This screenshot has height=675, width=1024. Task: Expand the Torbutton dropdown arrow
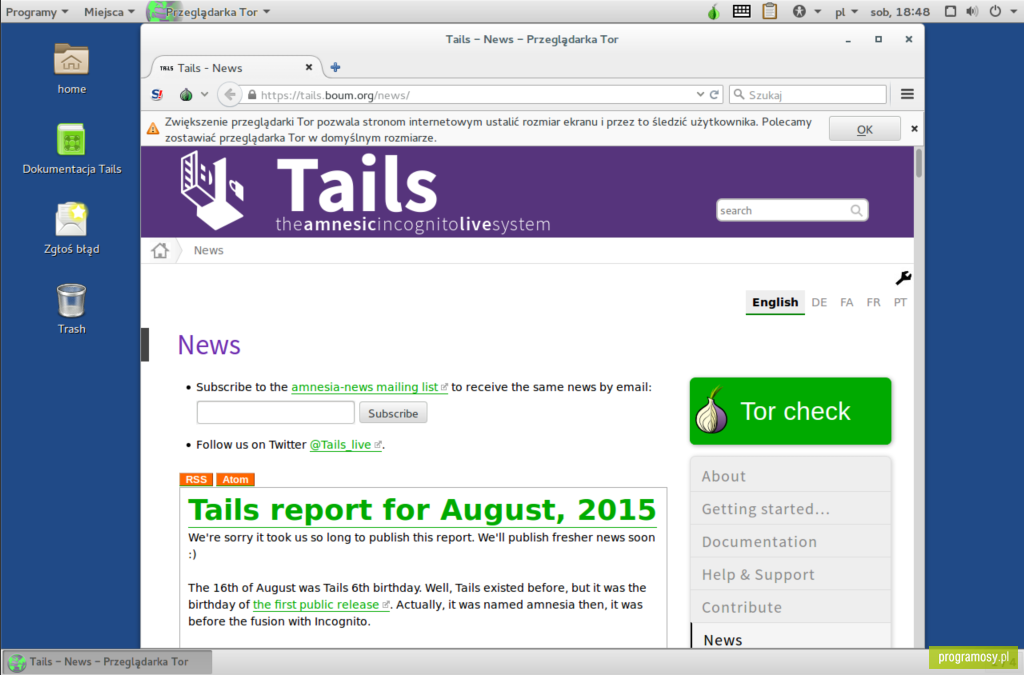204,95
